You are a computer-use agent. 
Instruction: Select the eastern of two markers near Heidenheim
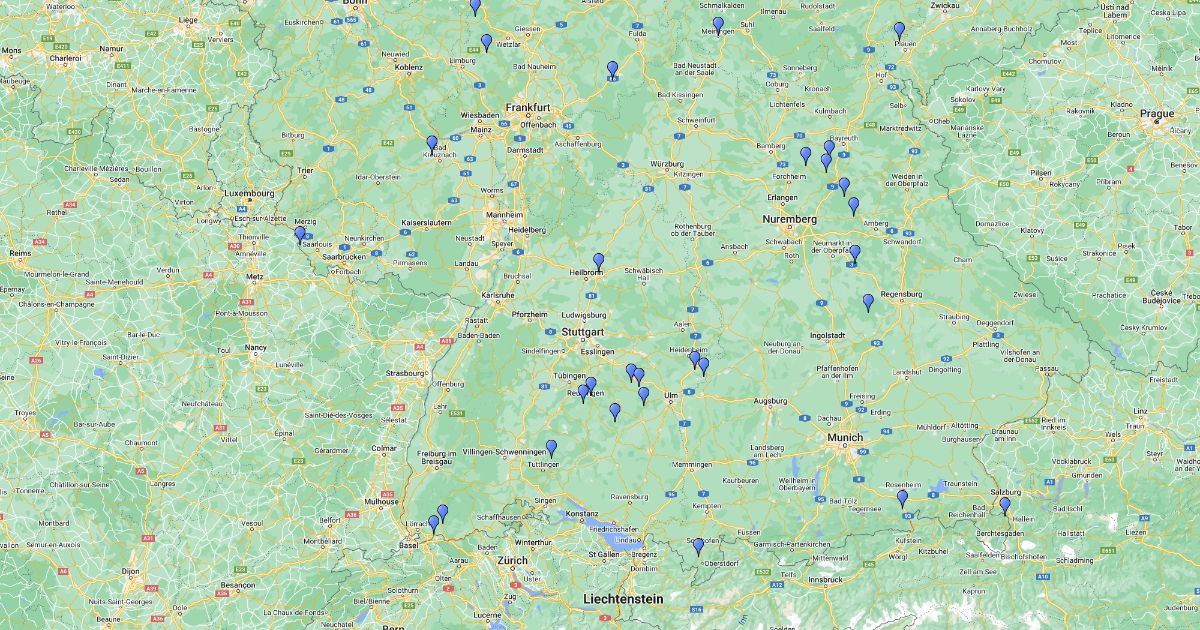[x=703, y=366]
